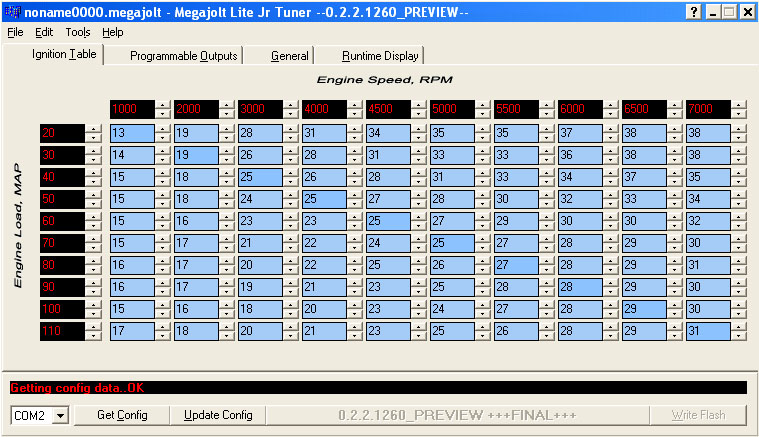Viewport: 759px width, 437px height.
Task: Select the 3000 RPM bin field
Action: [x=260, y=109]
